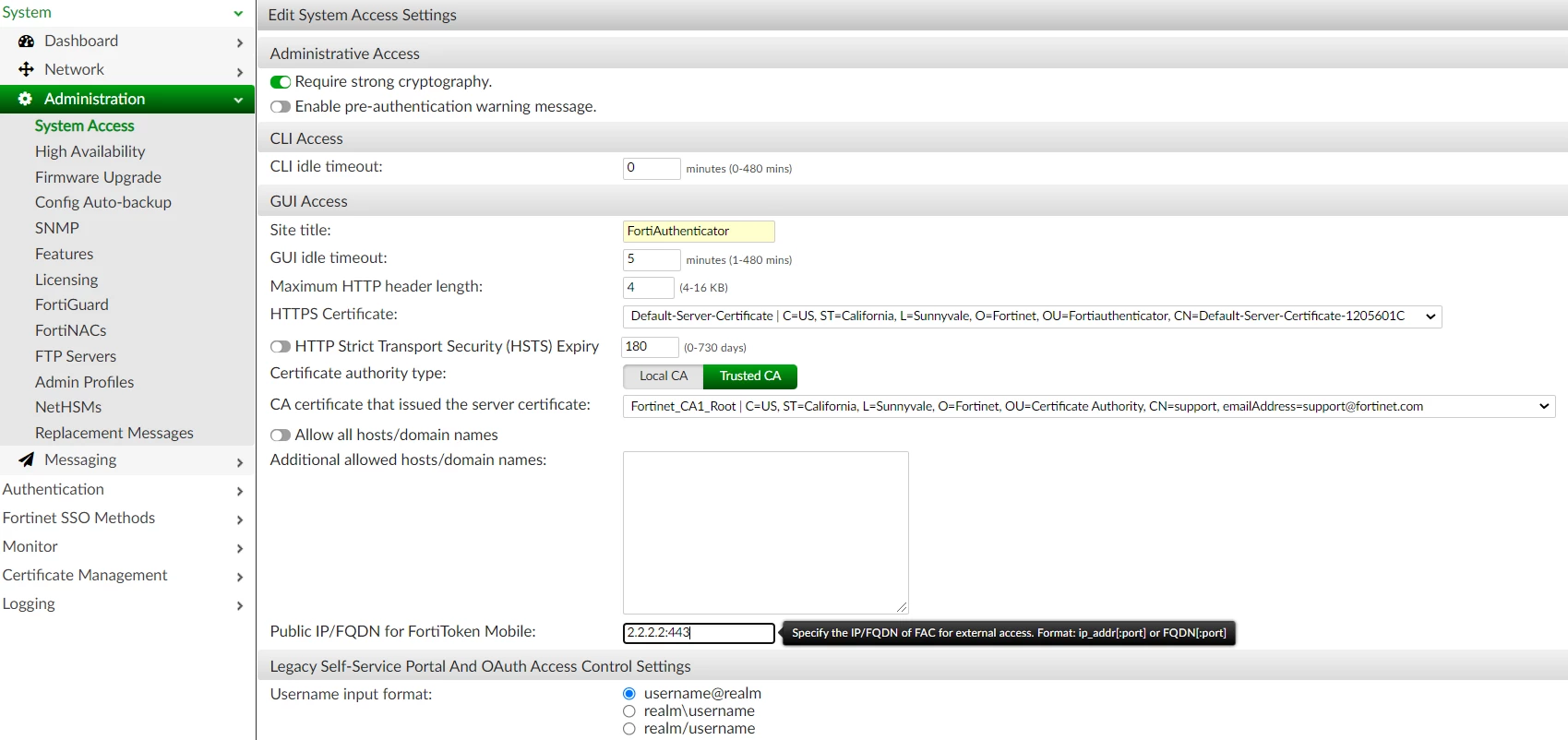The width and height of the screenshot is (1568, 740).
Task: Open Admin Profiles page
Action: [x=85, y=382]
